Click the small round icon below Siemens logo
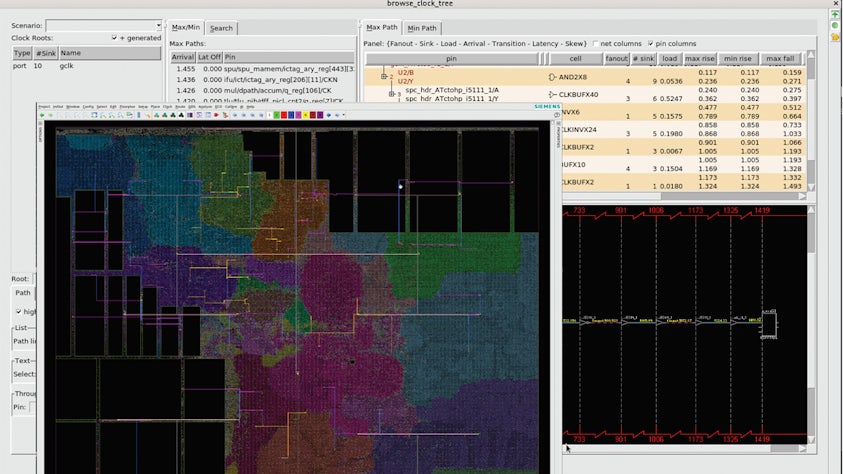Screen dimensions: 843x474 tap(557, 114)
